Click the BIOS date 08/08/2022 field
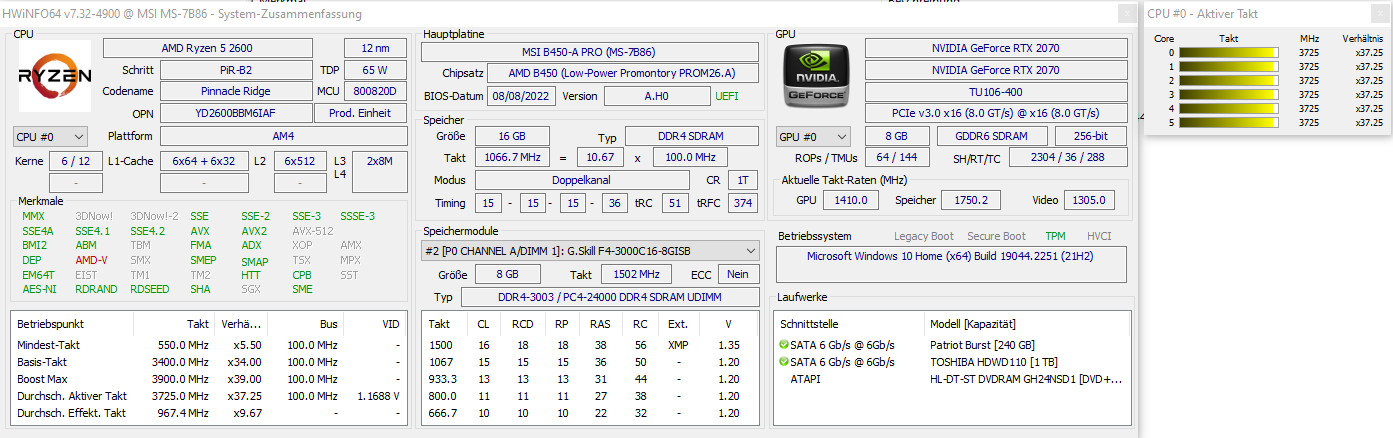1393x438 pixels. pyautogui.click(x=521, y=96)
